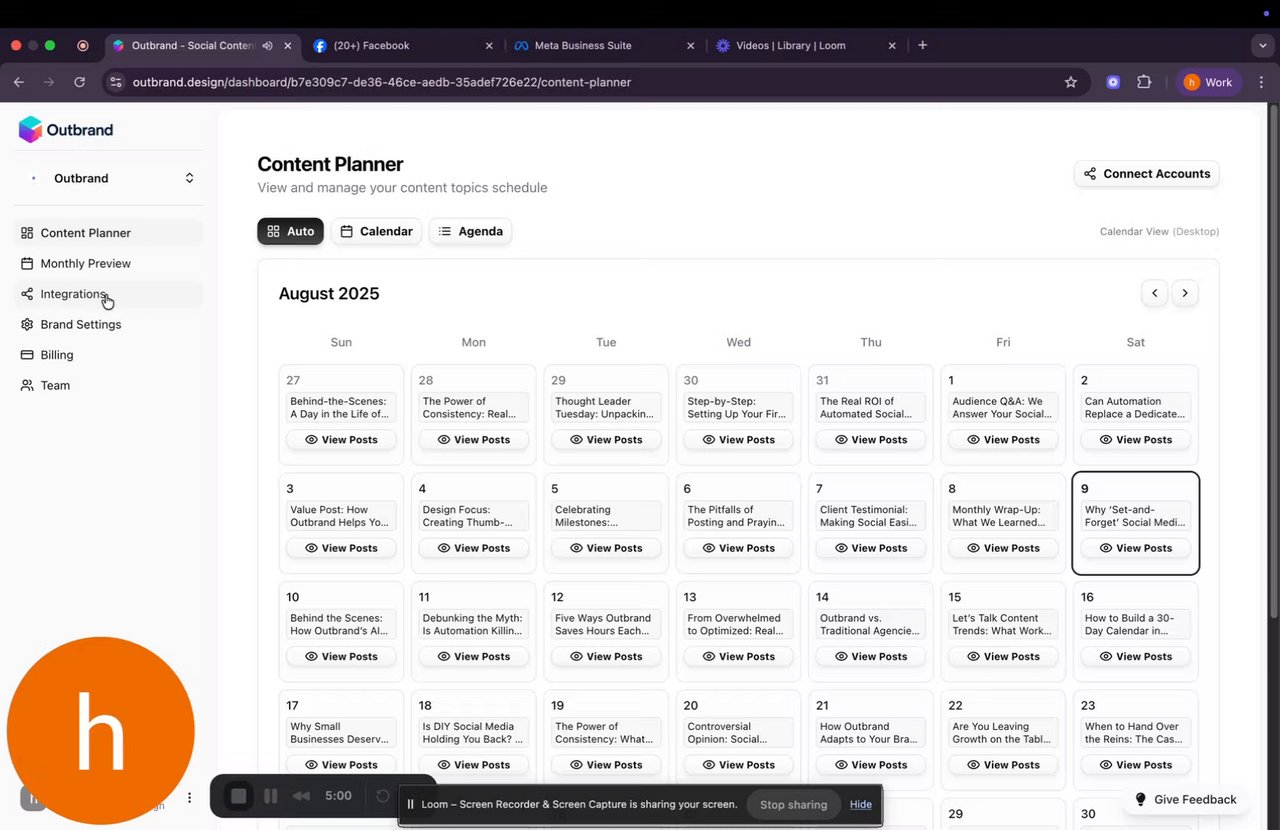Select 'Value Post: How Outbrand Helps' topic
Viewport: 1280px width, 830px height.
pos(341,516)
